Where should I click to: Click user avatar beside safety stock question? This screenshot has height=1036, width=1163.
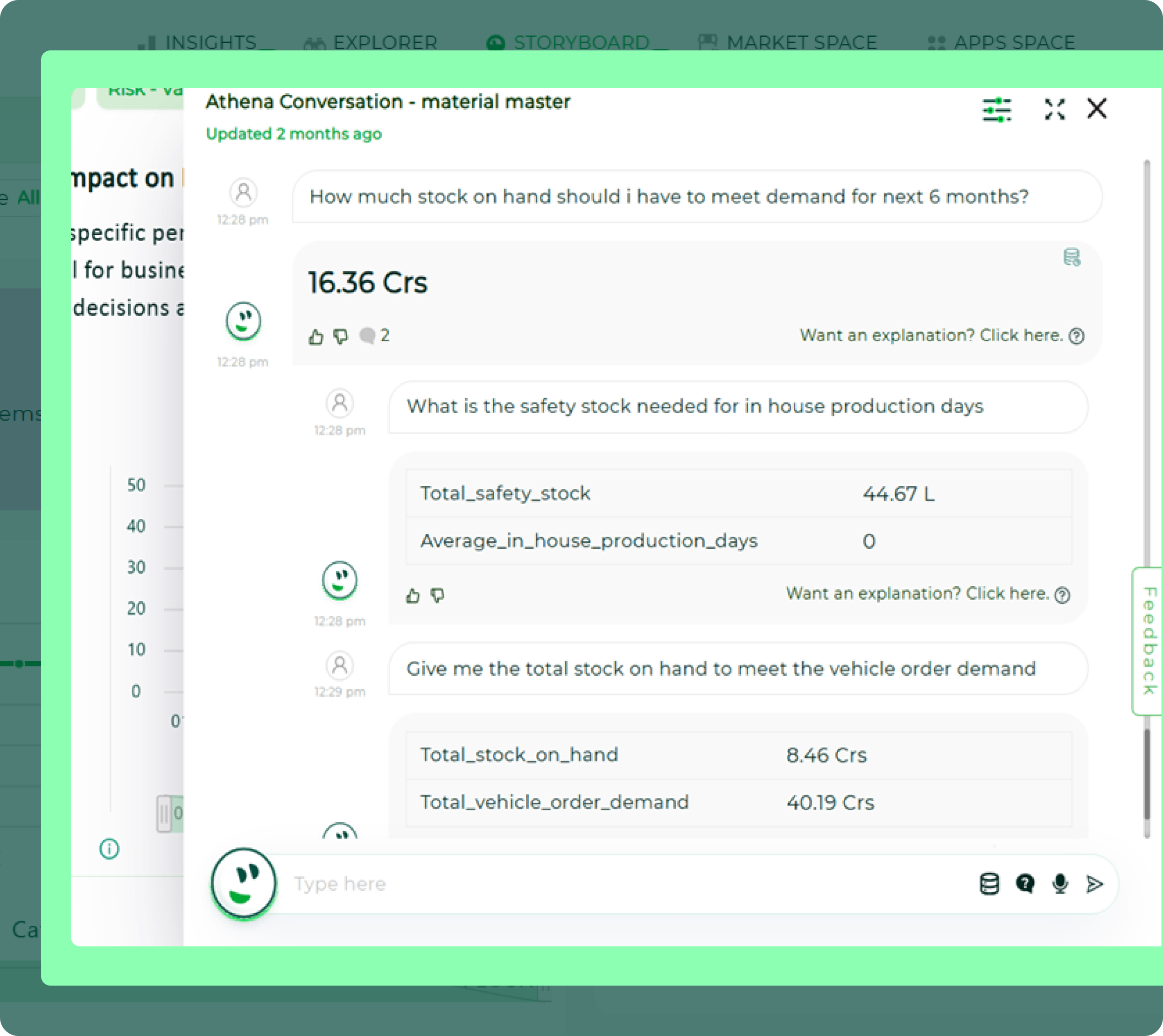tap(340, 403)
